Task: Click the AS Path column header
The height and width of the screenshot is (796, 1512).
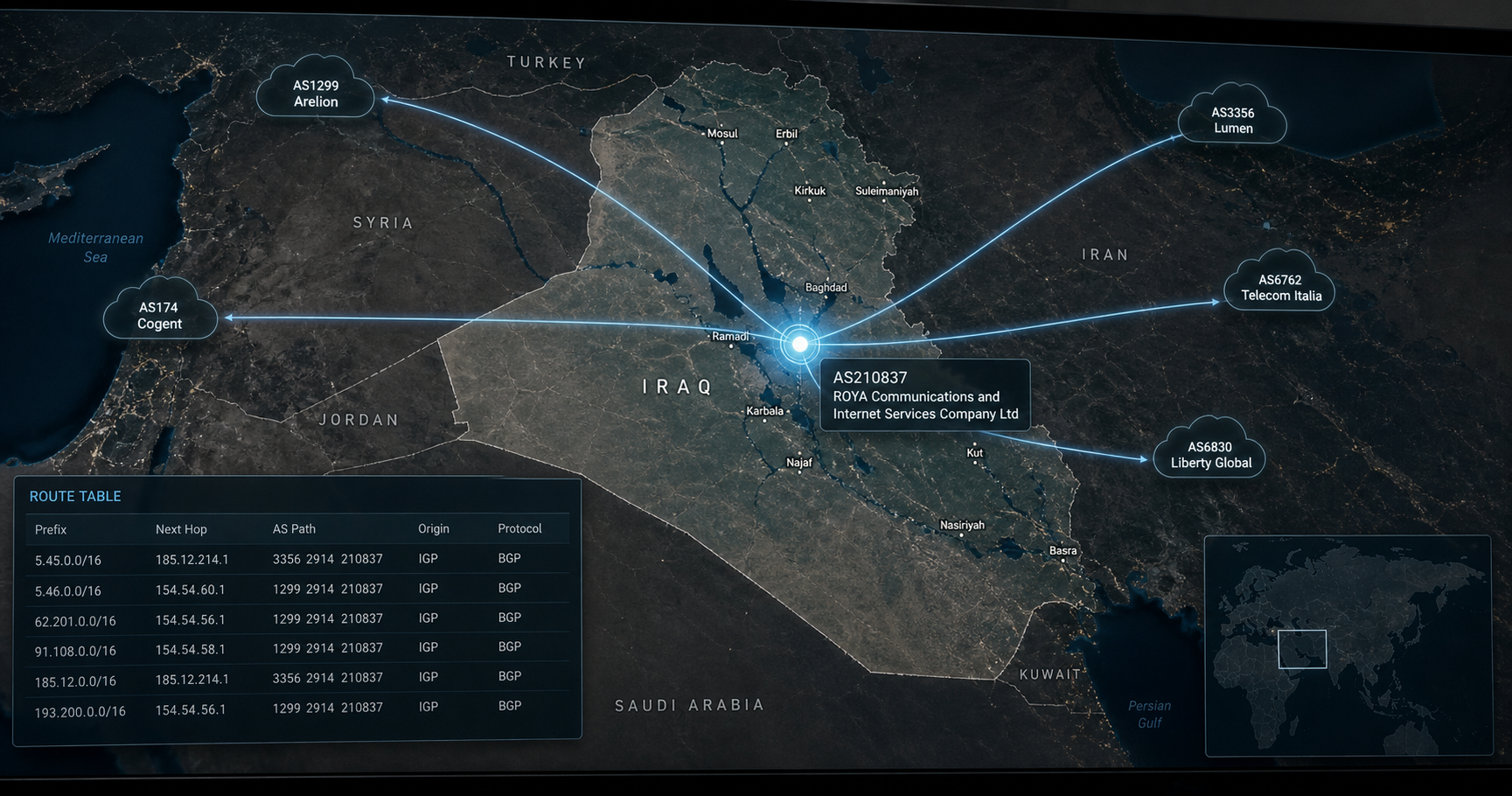Action: [x=294, y=529]
